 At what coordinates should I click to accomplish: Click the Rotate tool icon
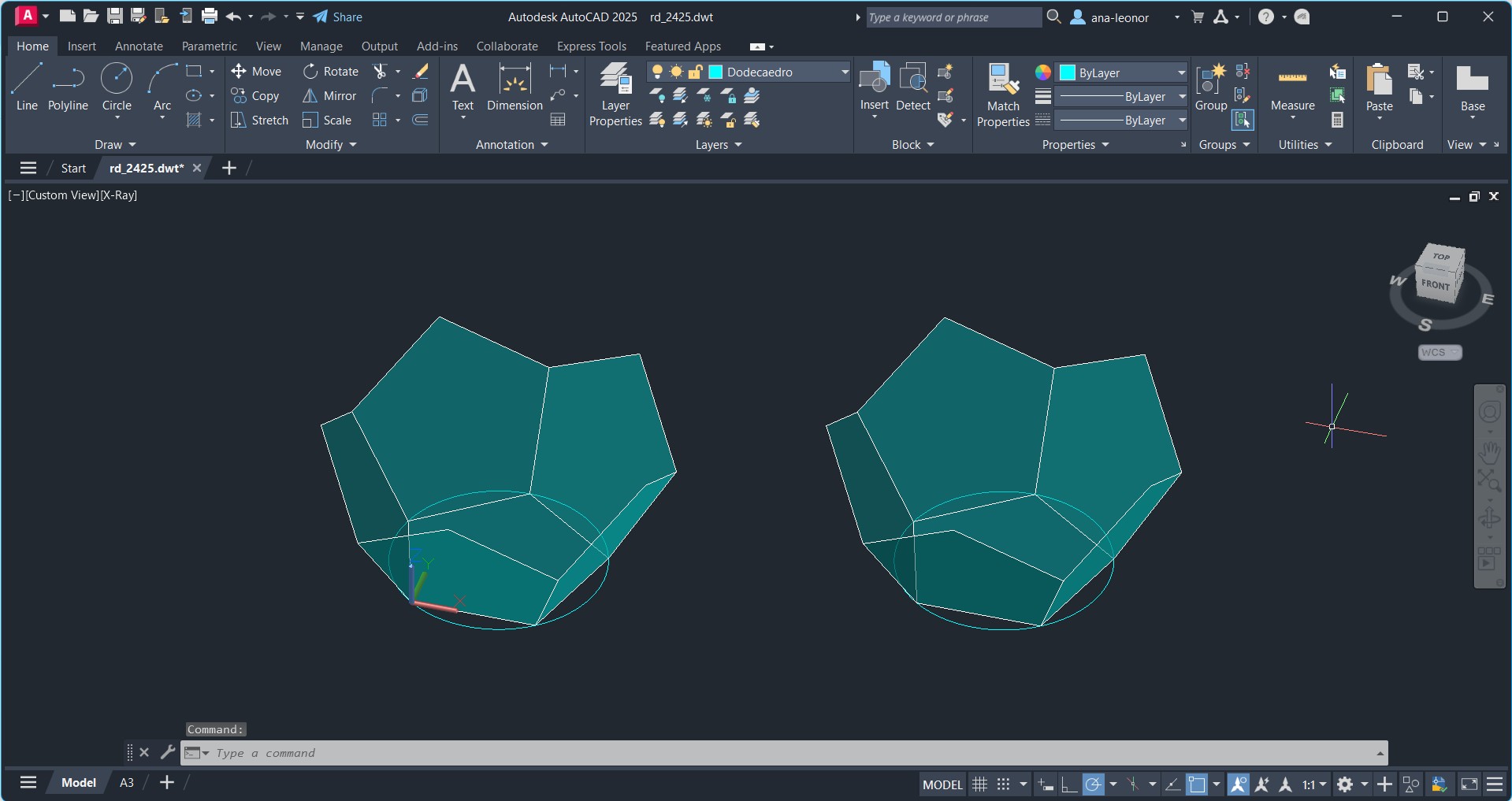(x=310, y=72)
